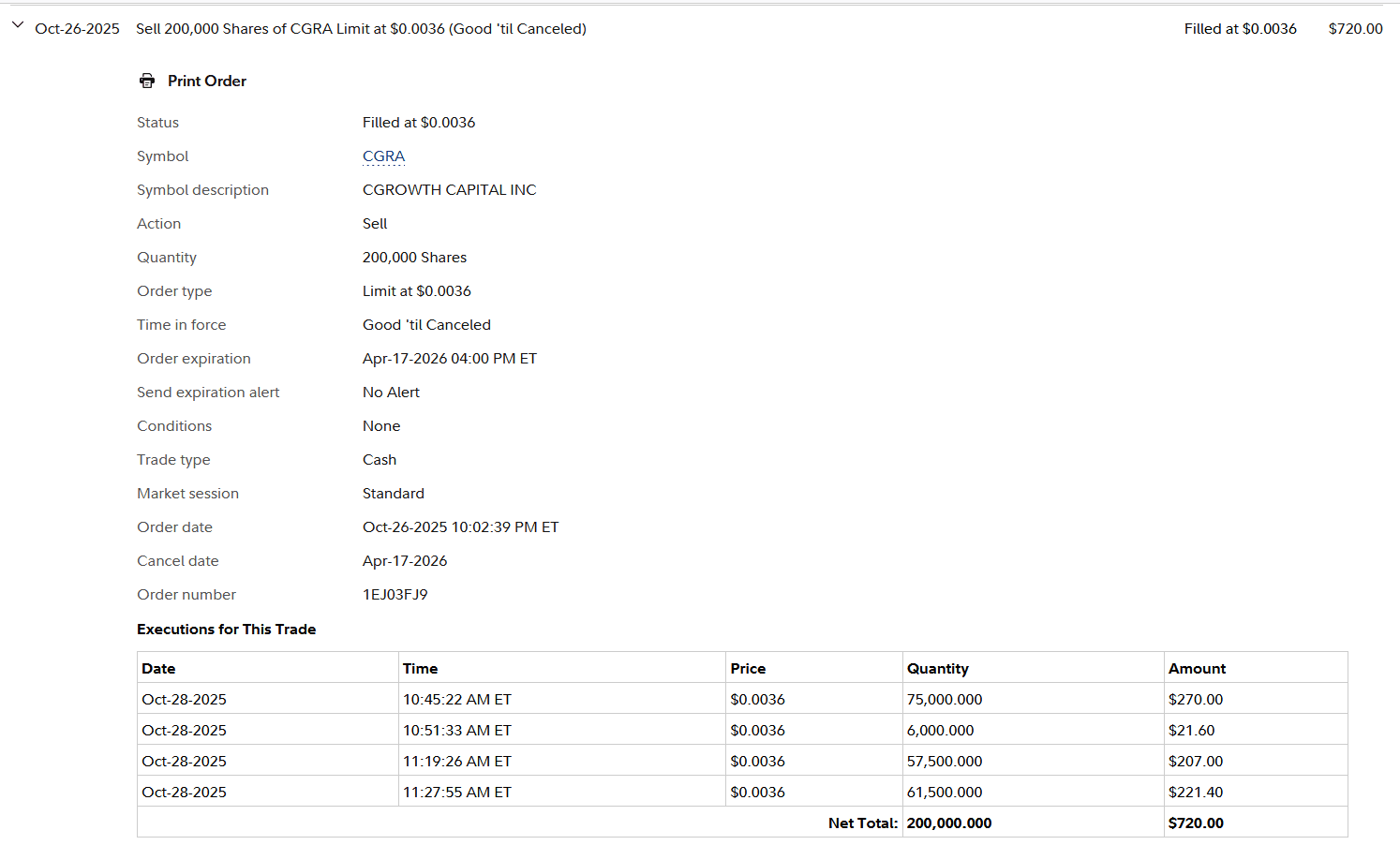1400x845 pixels.
Task: Click the 'Quantity' column header in executions table
Action: pyautogui.click(x=938, y=669)
